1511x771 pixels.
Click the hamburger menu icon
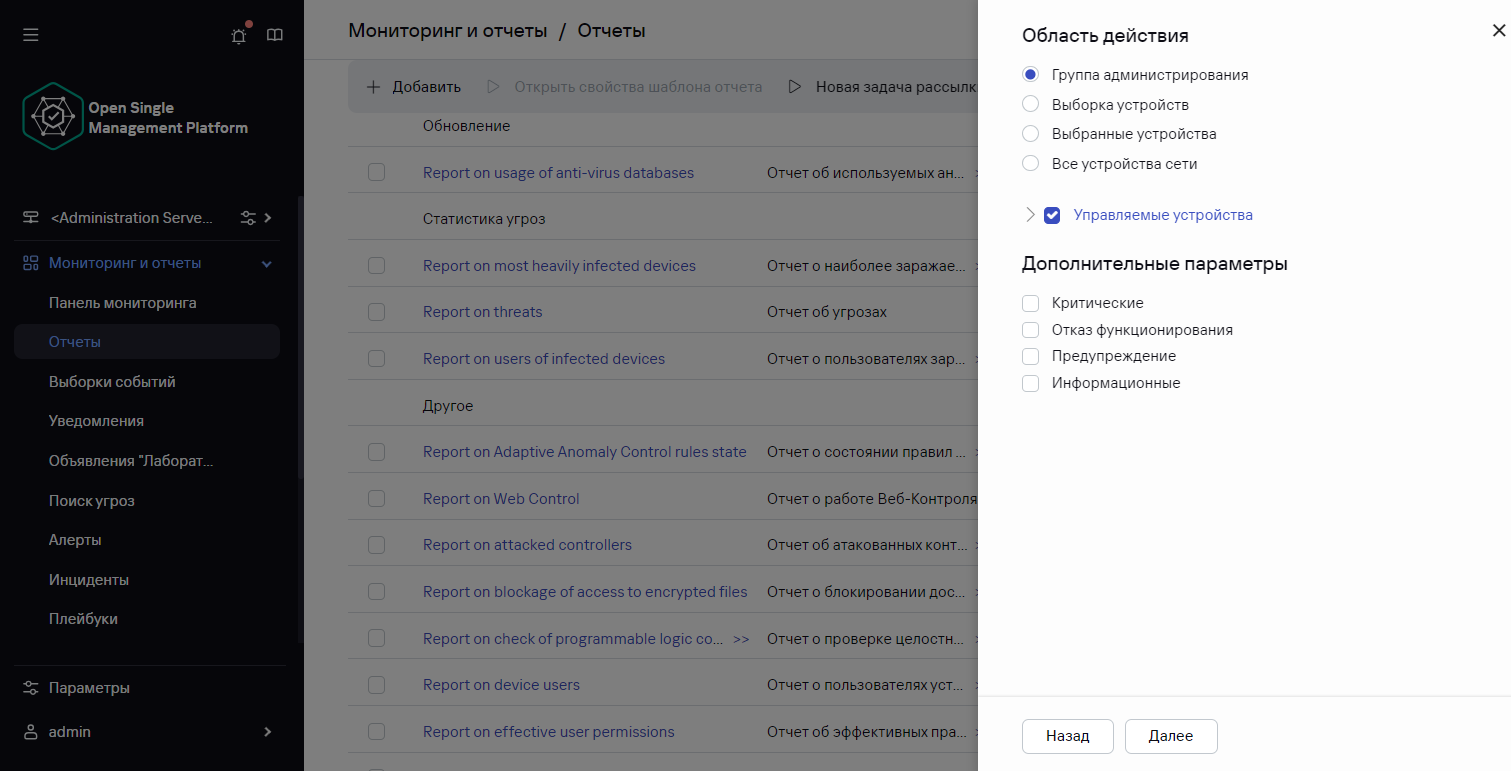point(31,35)
